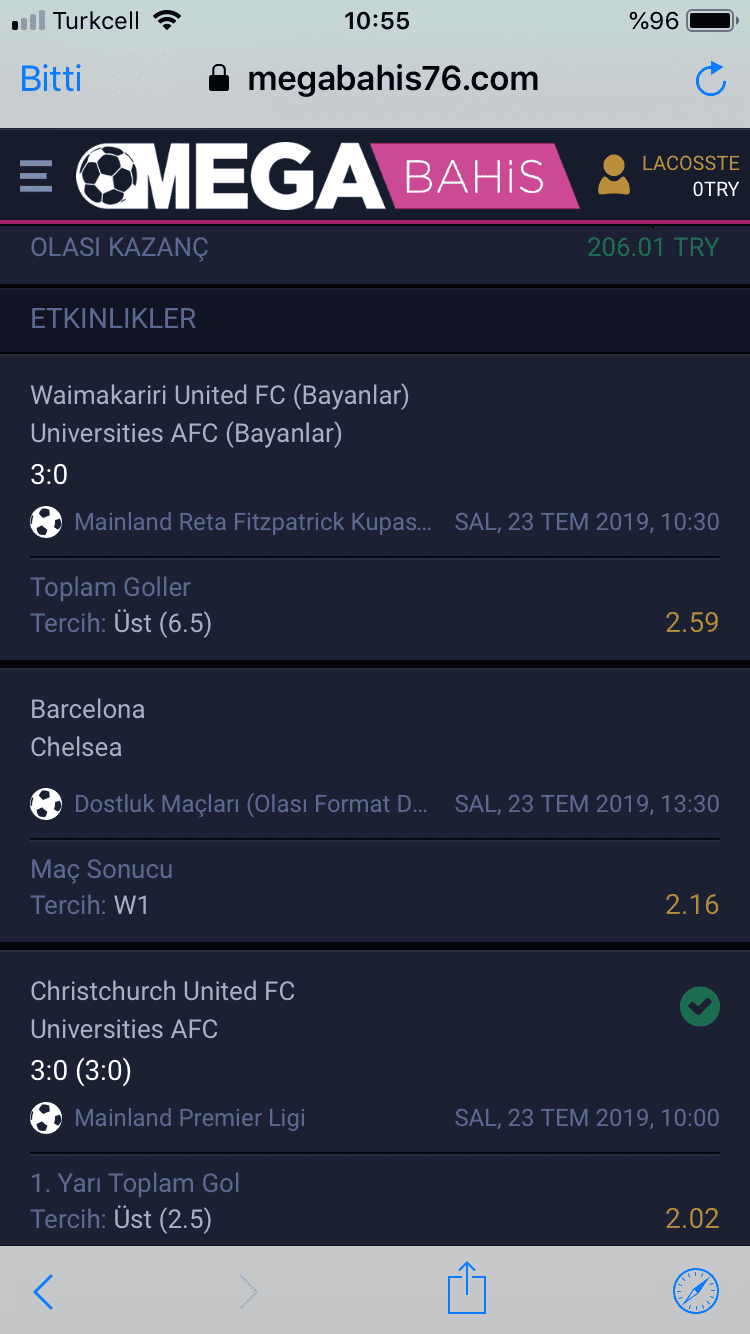
Task: Open the hamburger menu icon
Action: click(36, 177)
